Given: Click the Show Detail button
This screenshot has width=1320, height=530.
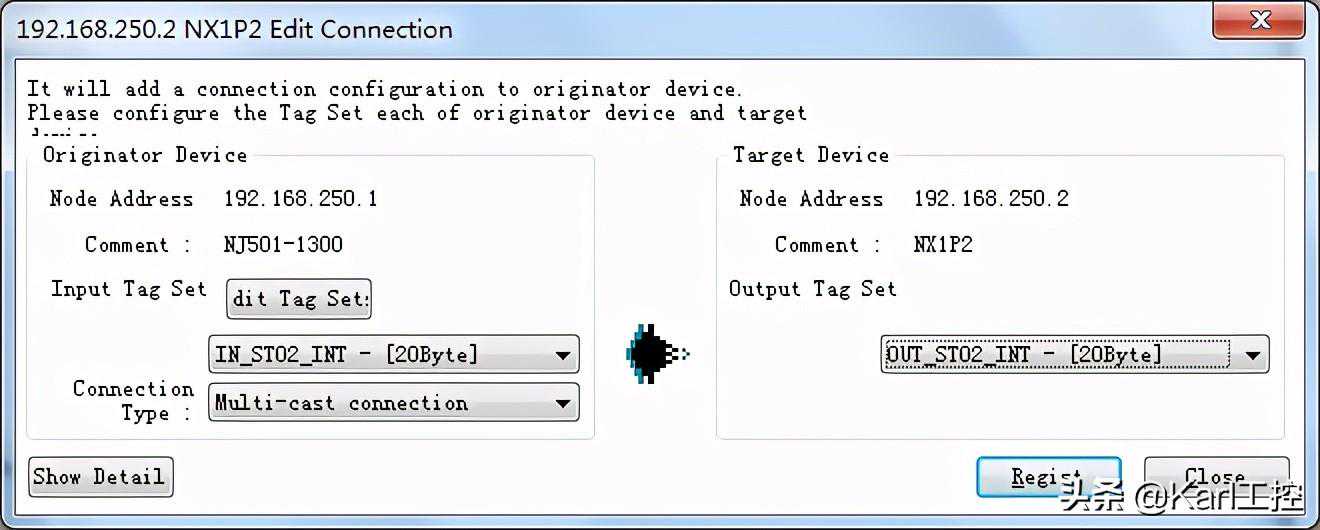Looking at the screenshot, I should click(101, 477).
